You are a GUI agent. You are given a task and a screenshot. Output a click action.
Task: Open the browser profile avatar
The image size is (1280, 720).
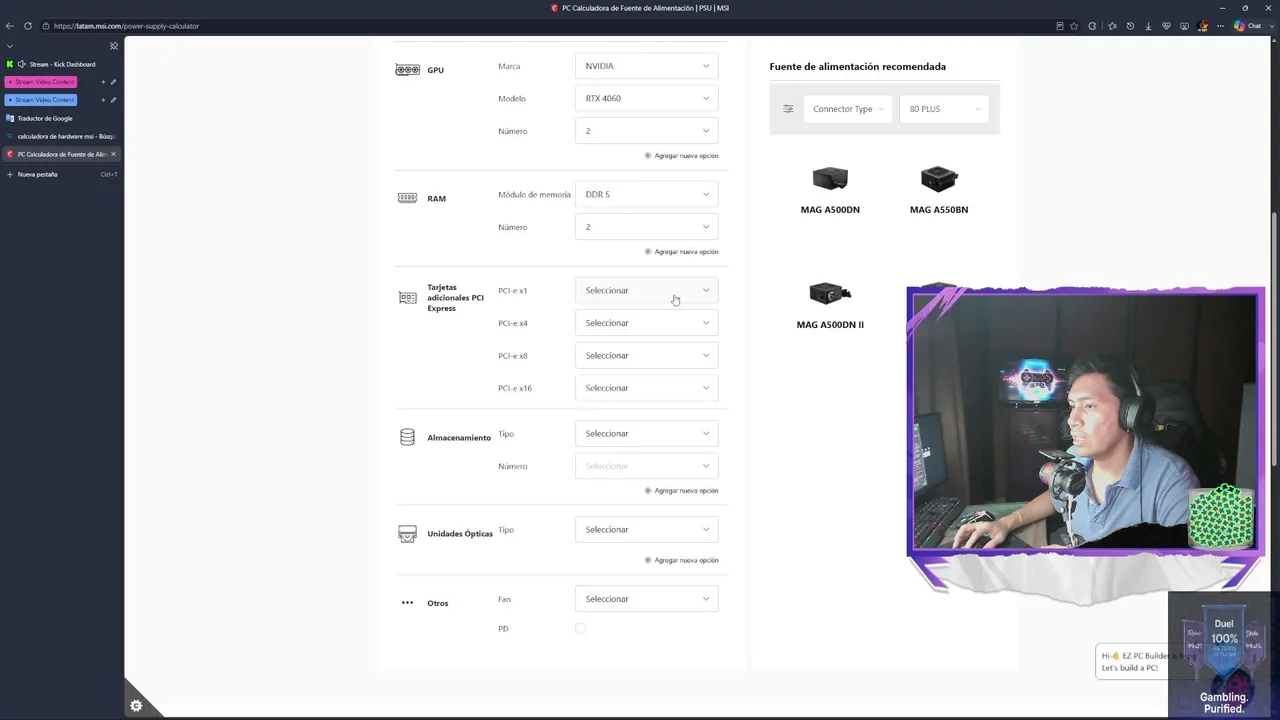coord(1203,26)
